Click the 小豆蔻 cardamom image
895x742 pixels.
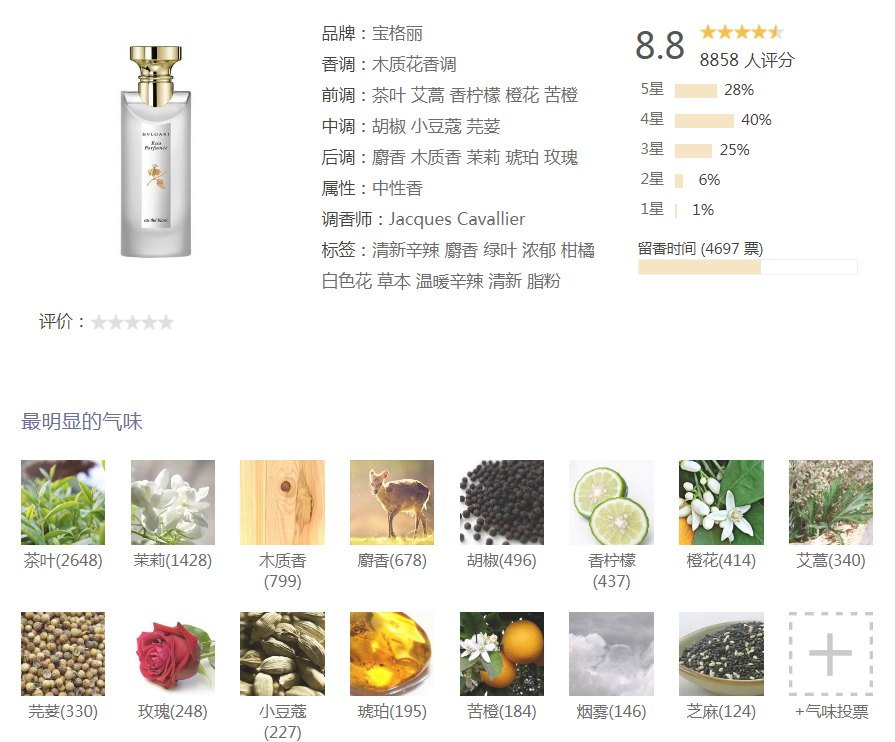[x=283, y=654]
